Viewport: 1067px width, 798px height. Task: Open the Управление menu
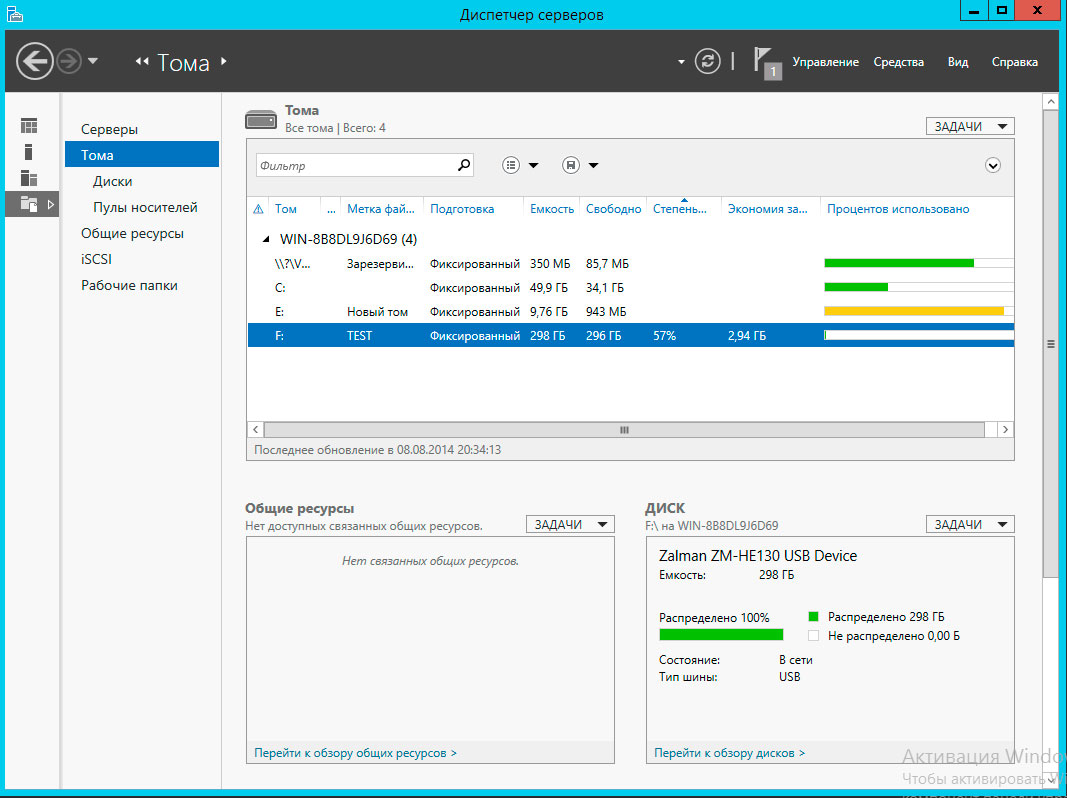[825, 62]
